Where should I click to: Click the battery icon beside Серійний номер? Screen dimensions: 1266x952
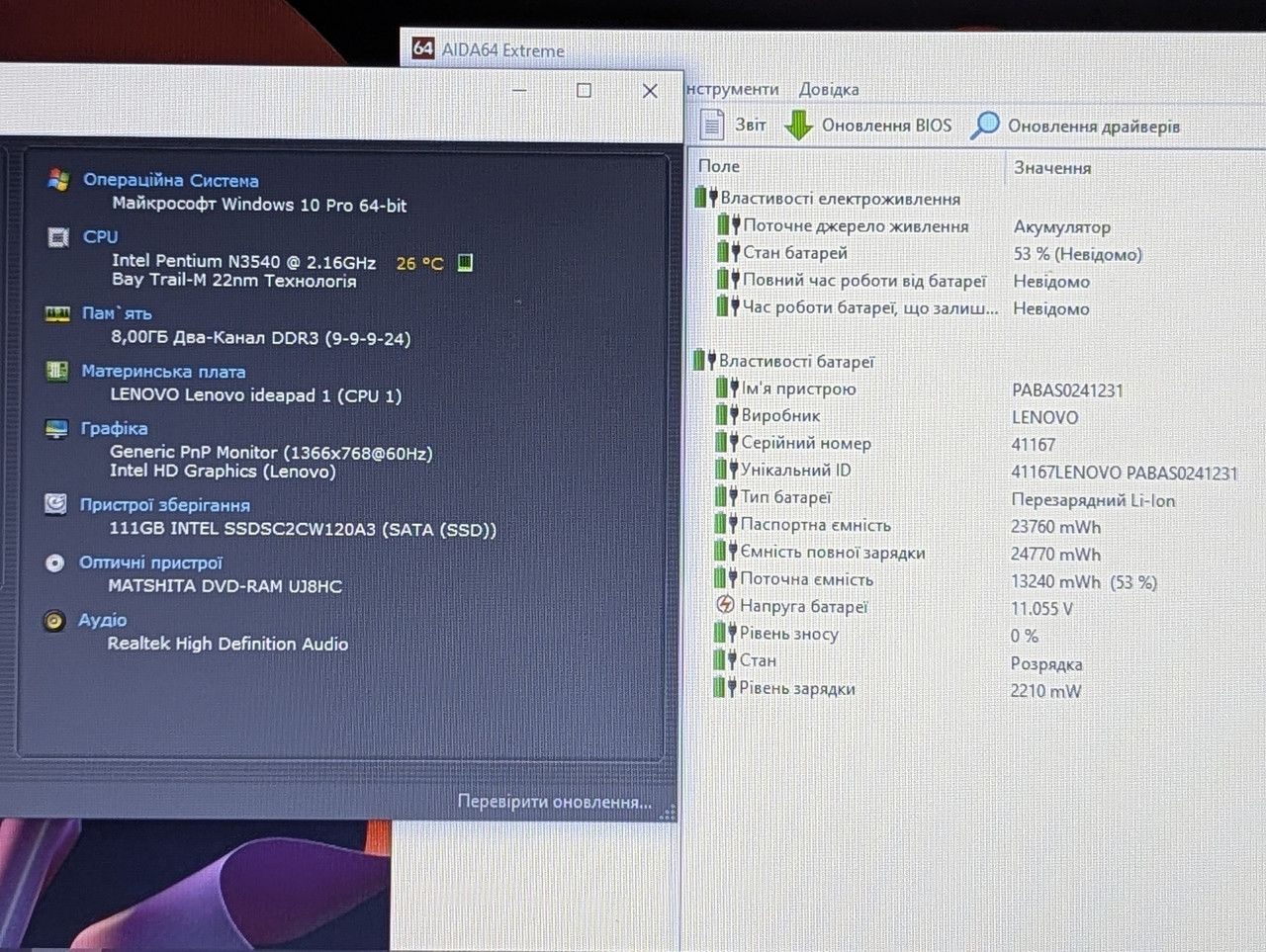[727, 442]
